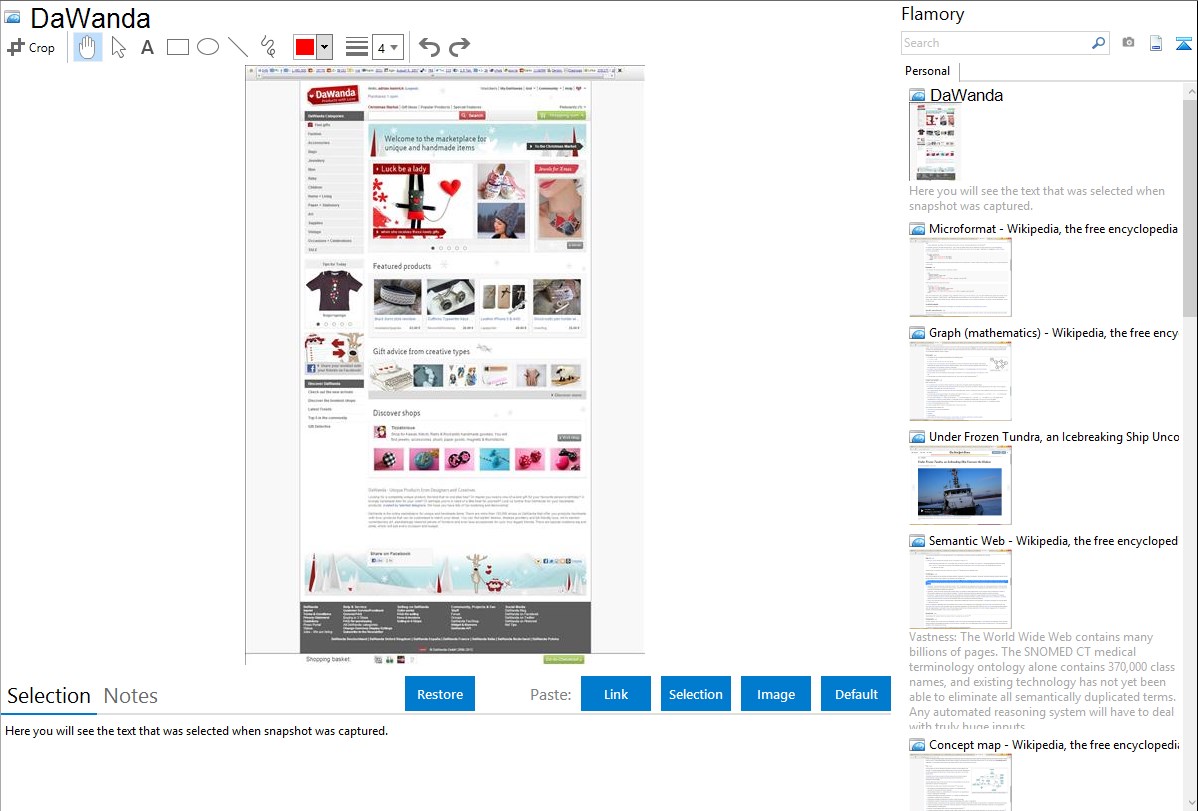The height and width of the screenshot is (811, 1198).
Task: Click the icon beside Under Frozen Tundra title
Action: [917, 437]
